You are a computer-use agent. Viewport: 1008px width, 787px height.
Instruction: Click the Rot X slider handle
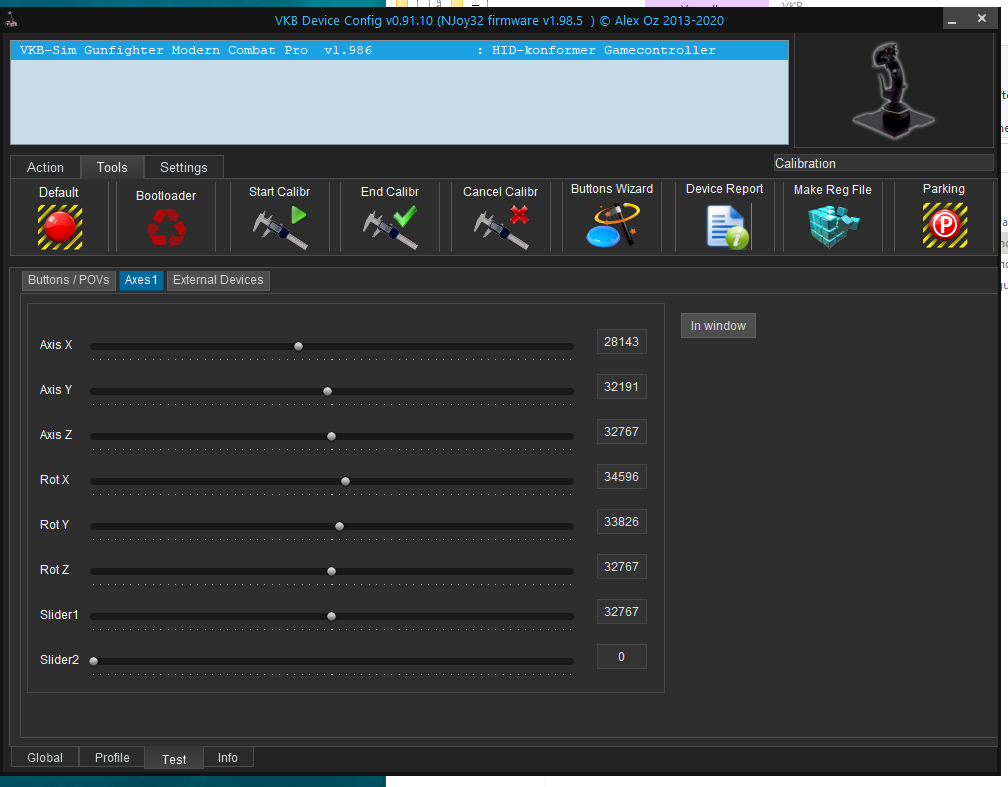(x=345, y=481)
